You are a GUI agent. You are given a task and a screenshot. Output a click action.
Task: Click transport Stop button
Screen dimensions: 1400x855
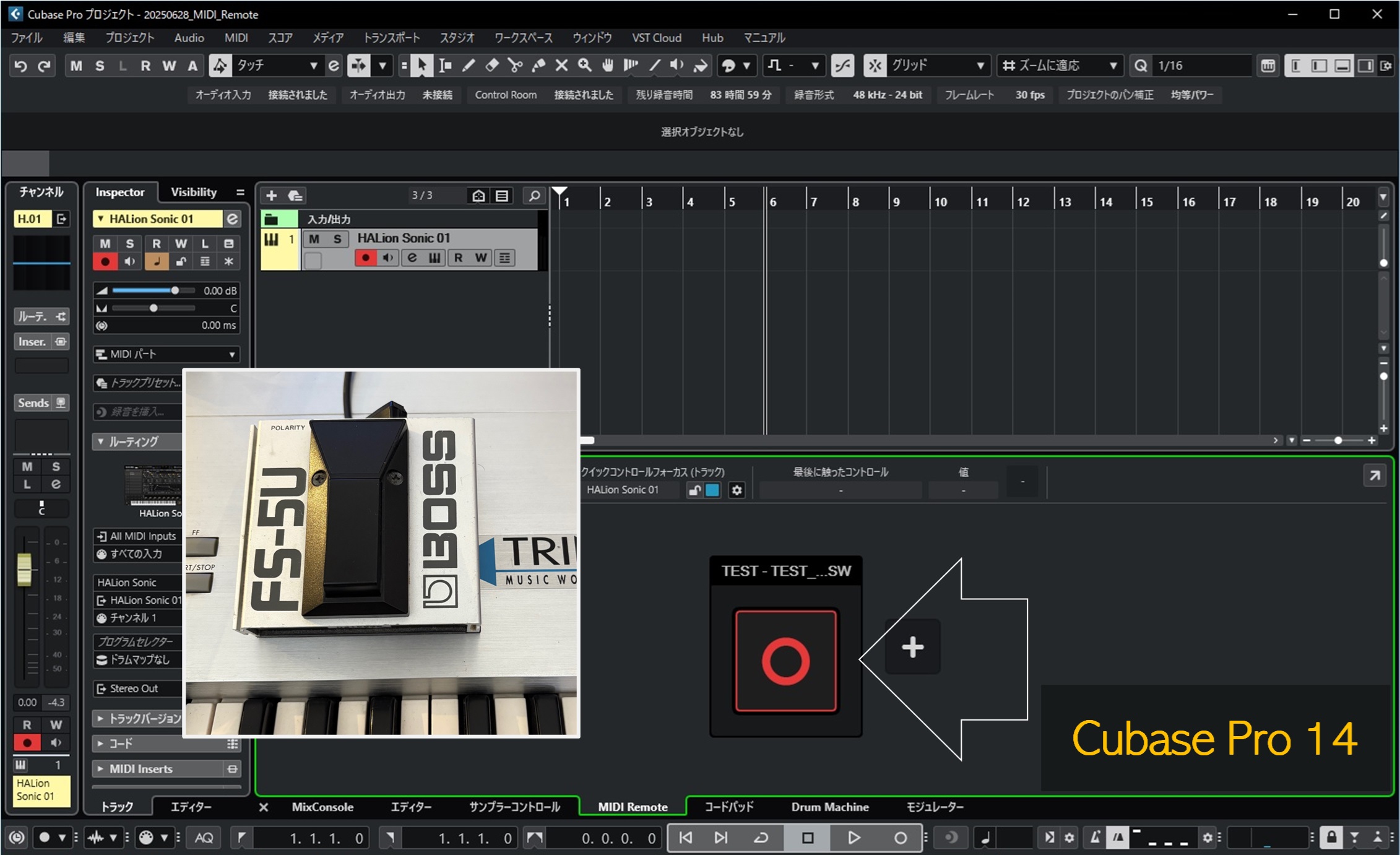point(808,838)
